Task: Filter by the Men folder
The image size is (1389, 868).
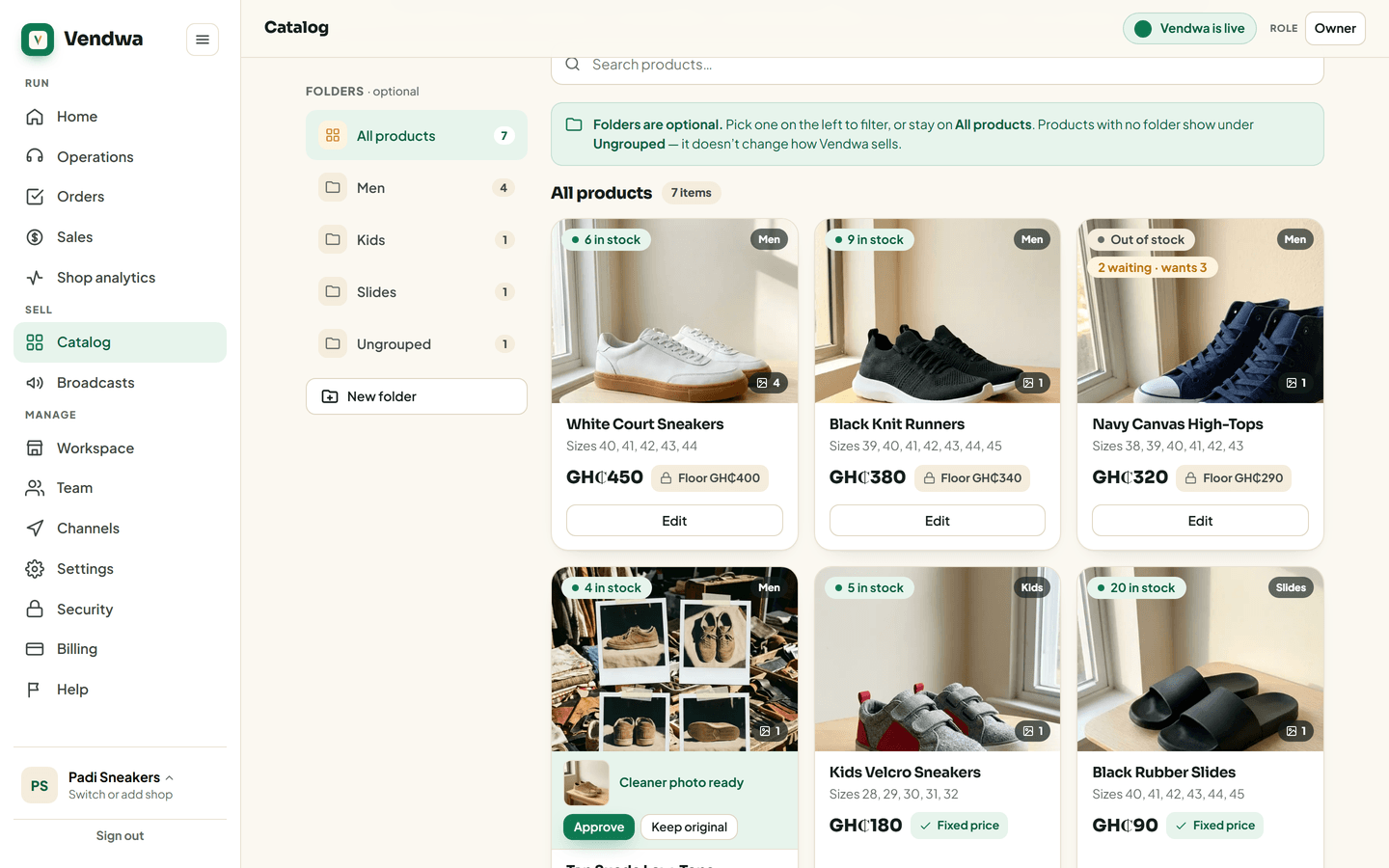Action: click(x=417, y=188)
